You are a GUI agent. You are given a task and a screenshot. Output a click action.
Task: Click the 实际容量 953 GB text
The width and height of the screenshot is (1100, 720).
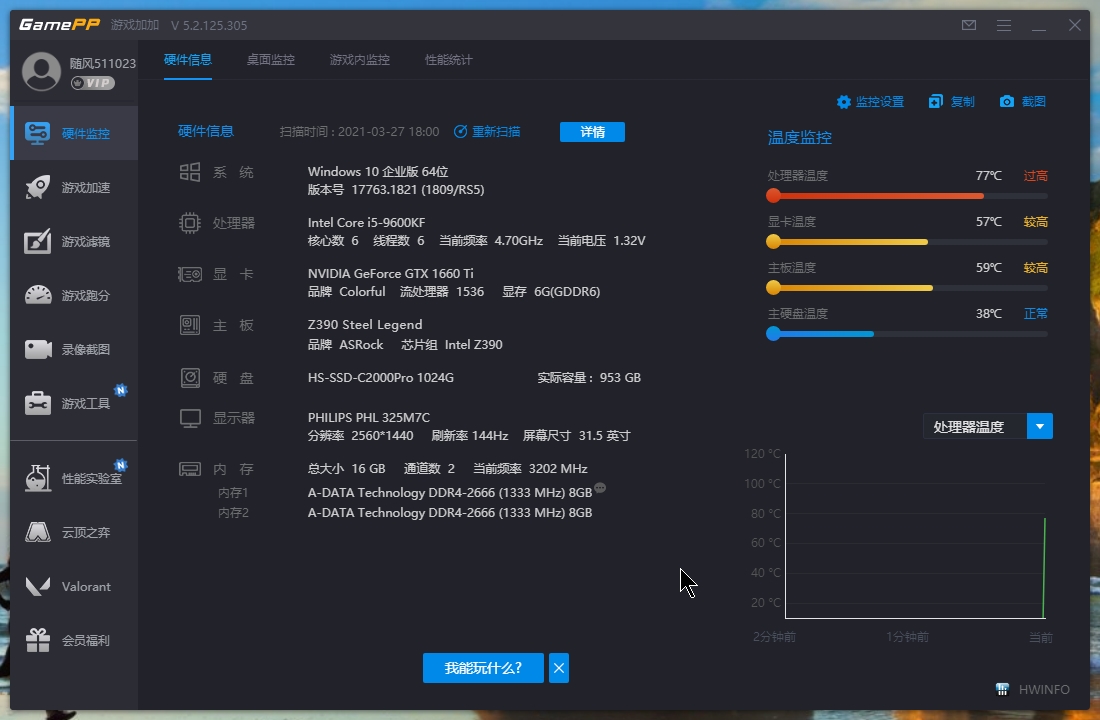click(x=589, y=378)
